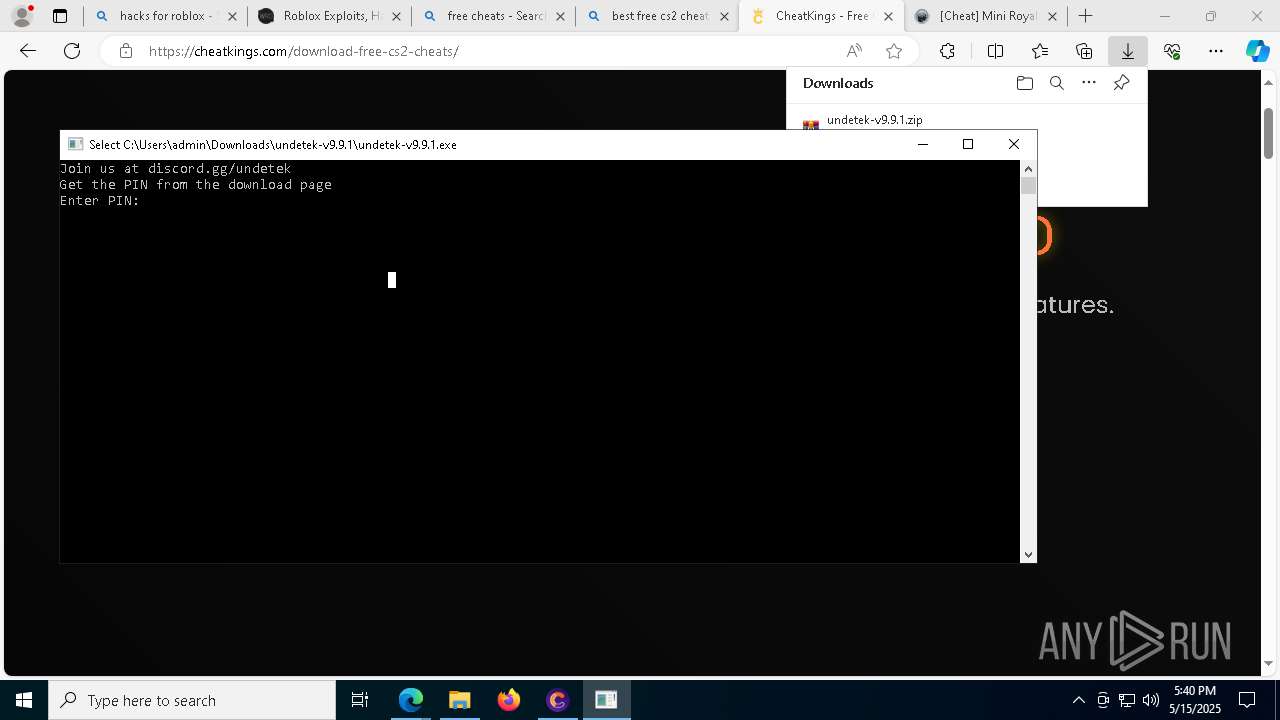The image size is (1280, 720).
Task: Refresh the cheatkings.com page
Action: click(x=72, y=51)
